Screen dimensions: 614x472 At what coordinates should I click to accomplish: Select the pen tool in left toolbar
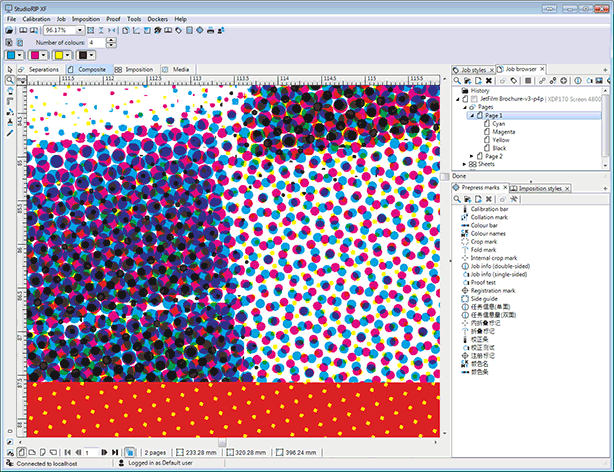click(x=10, y=133)
